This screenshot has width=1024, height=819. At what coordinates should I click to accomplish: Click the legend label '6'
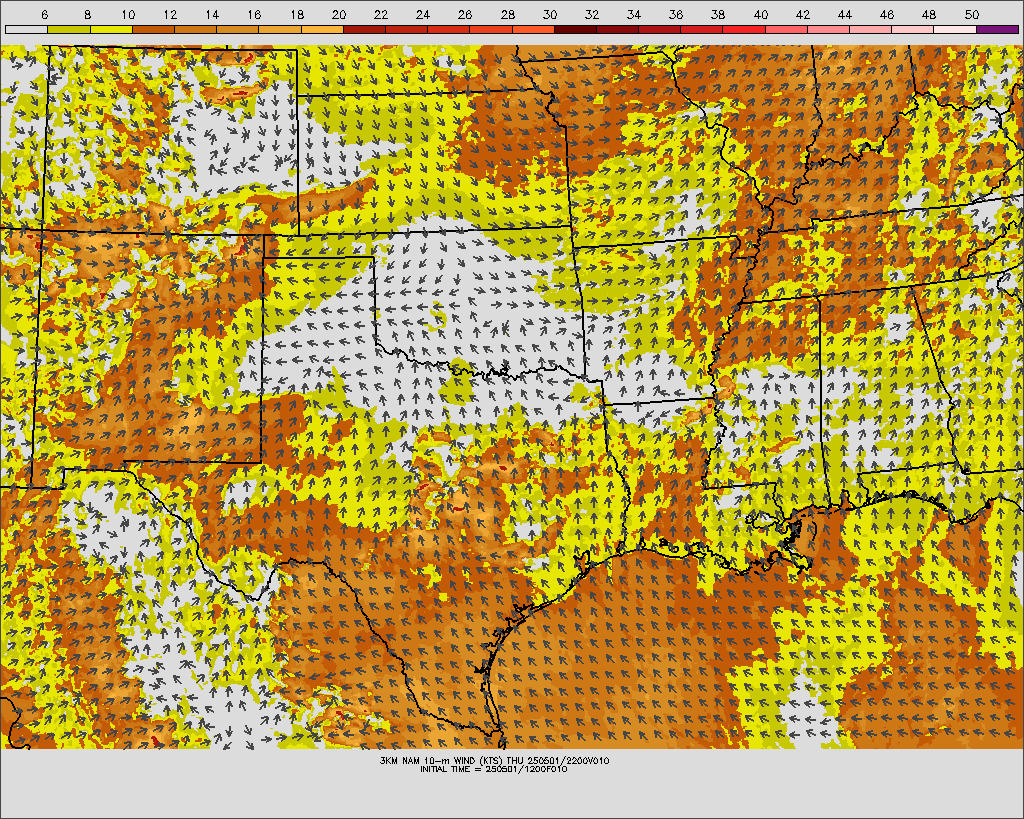(44, 14)
